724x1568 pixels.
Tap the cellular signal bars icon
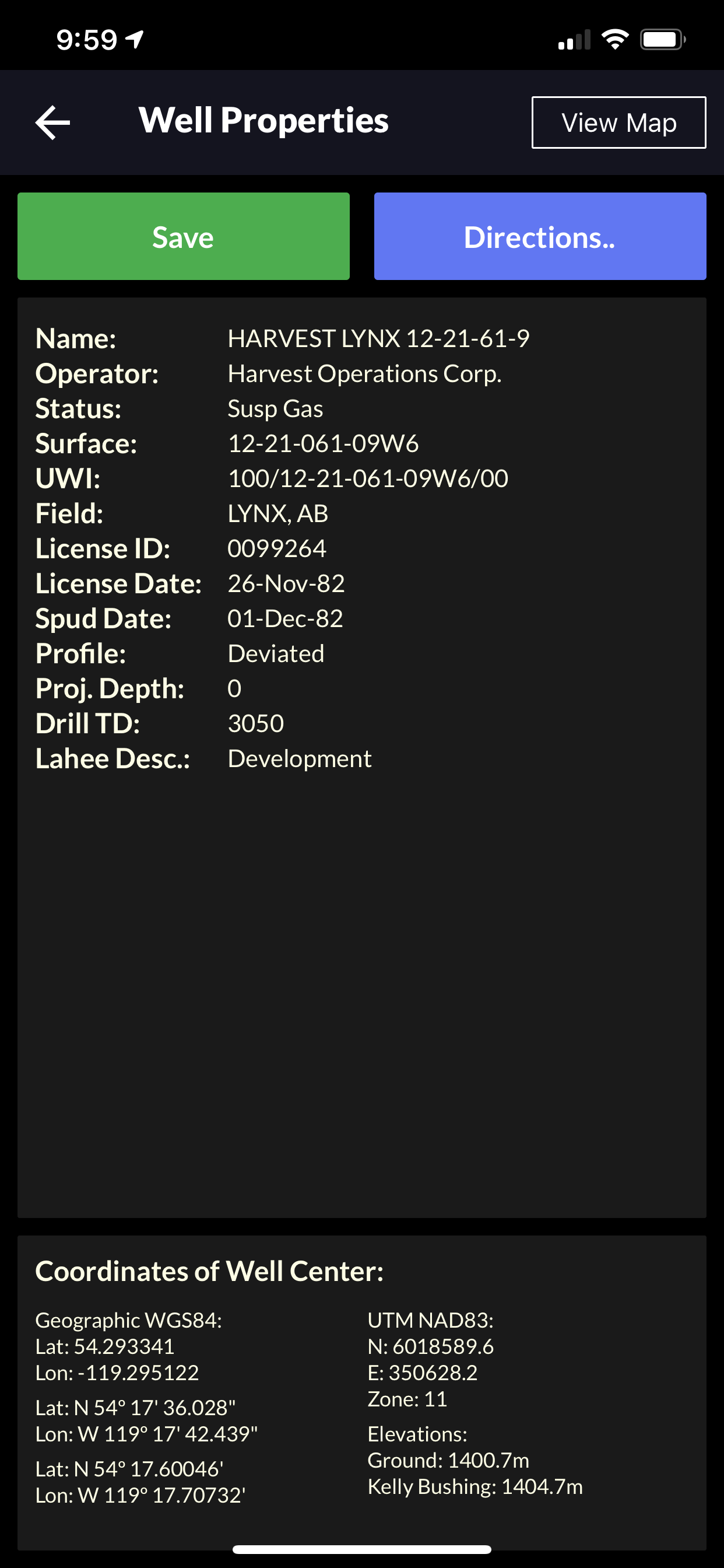click(574, 40)
